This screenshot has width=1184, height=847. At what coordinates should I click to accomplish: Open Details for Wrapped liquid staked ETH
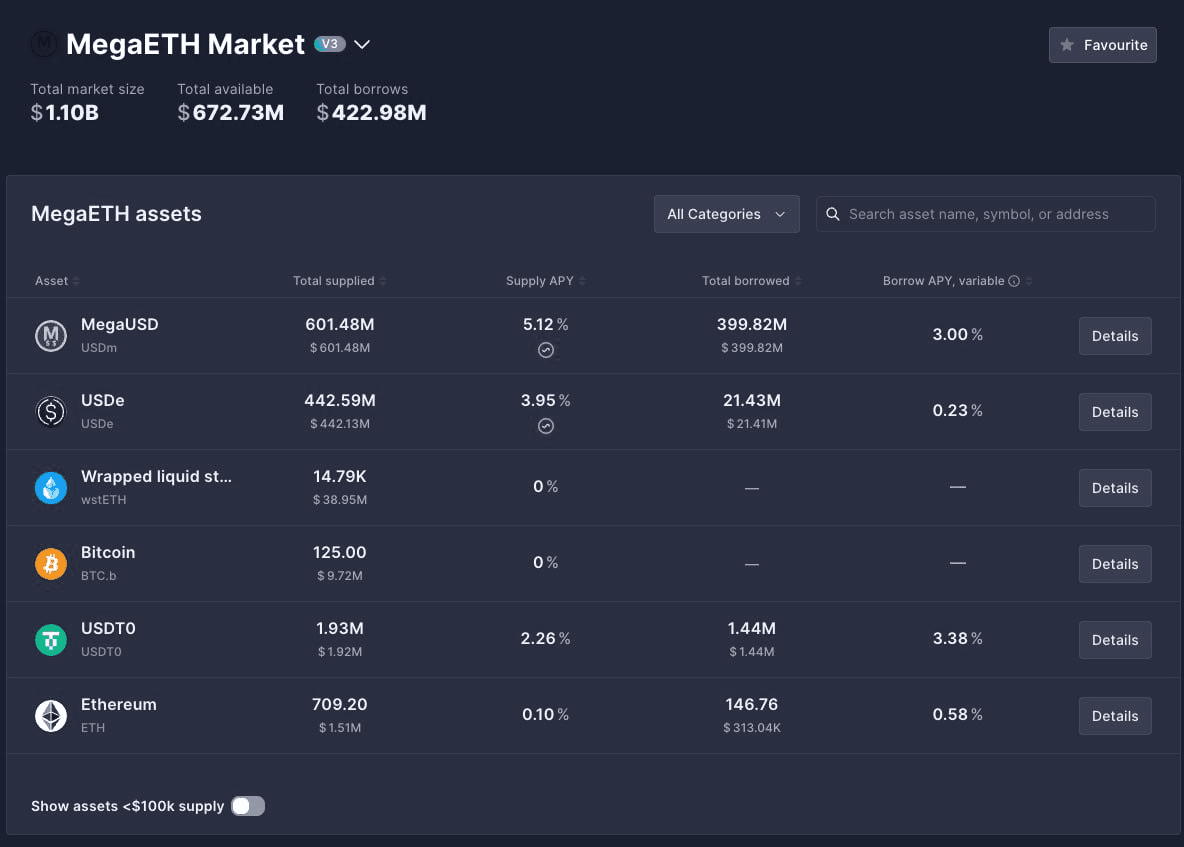(1115, 488)
